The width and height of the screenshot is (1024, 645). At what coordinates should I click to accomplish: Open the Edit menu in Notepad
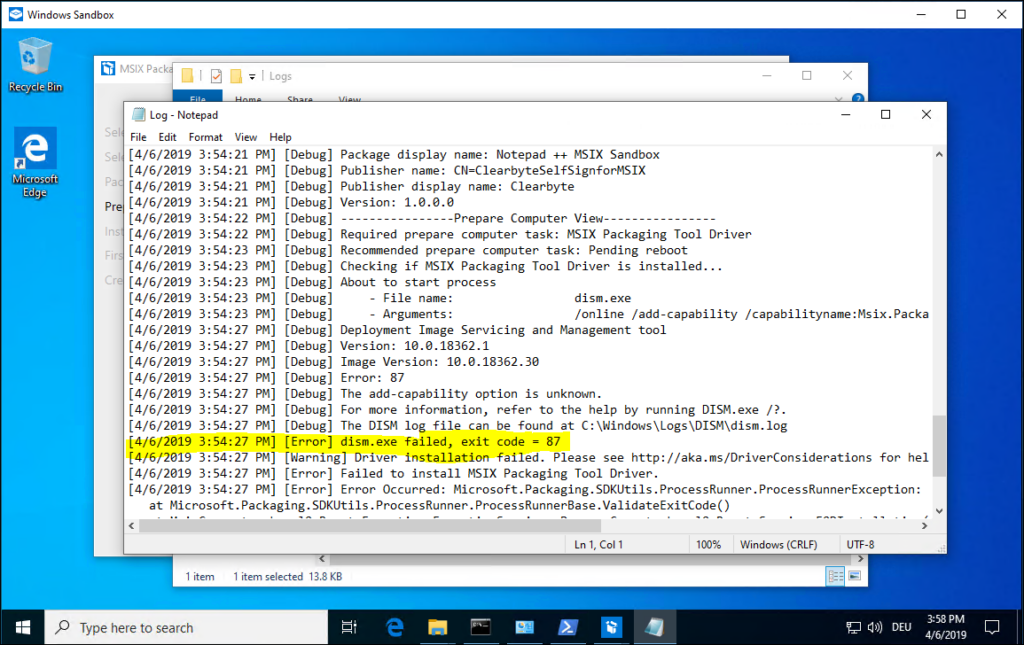(167, 137)
